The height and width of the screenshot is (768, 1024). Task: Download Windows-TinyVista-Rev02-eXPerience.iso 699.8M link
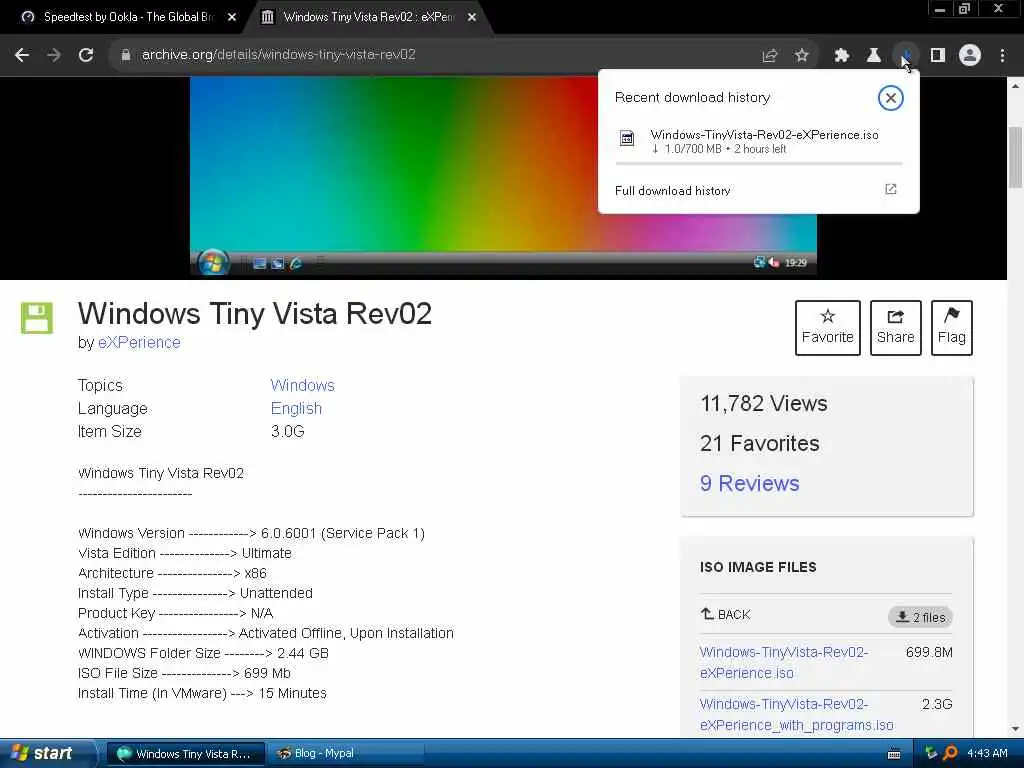pyautogui.click(x=784, y=662)
